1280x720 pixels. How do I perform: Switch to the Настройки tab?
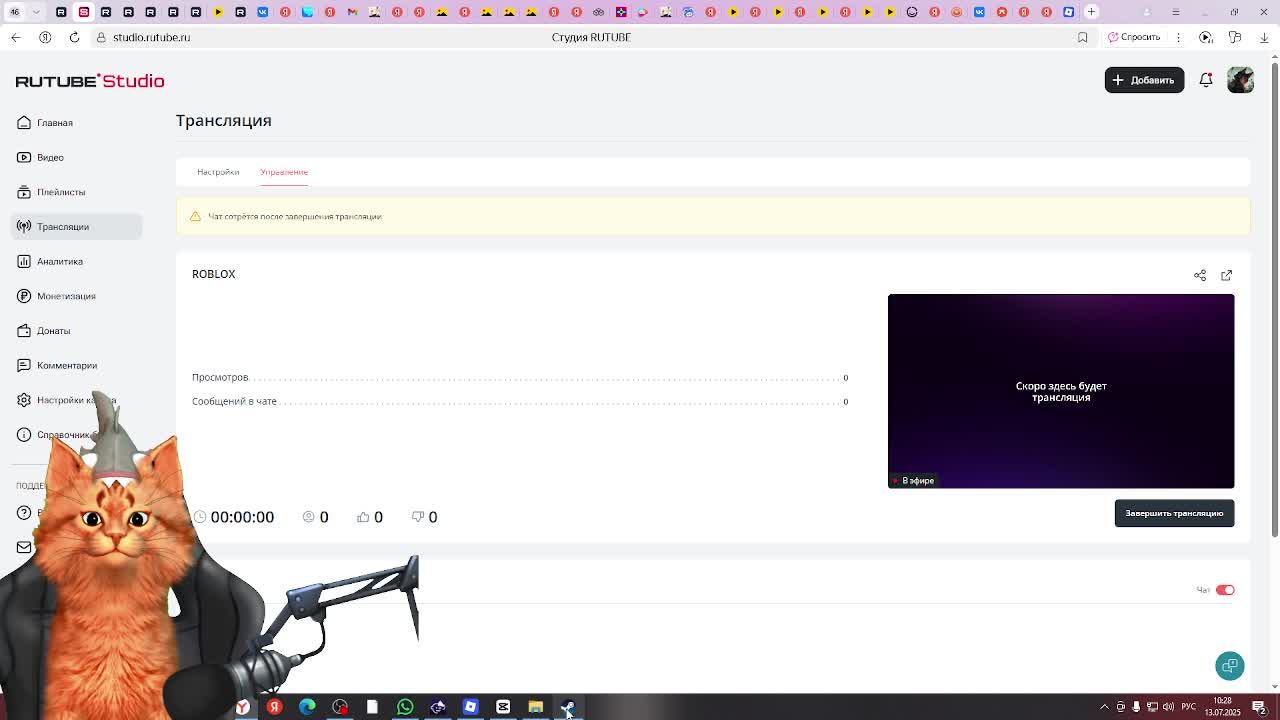click(218, 172)
